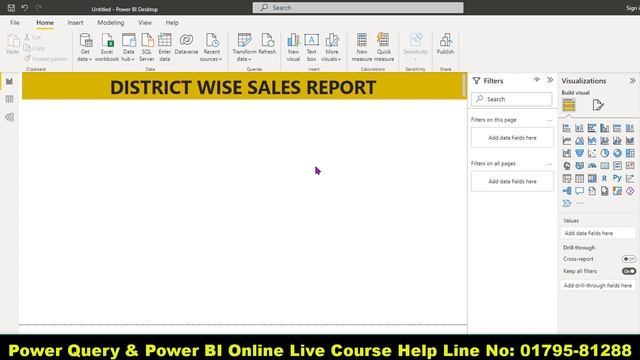Viewport: 640px width, 360px height.
Task: Click the Save icon in title bar
Action: click(11, 8)
